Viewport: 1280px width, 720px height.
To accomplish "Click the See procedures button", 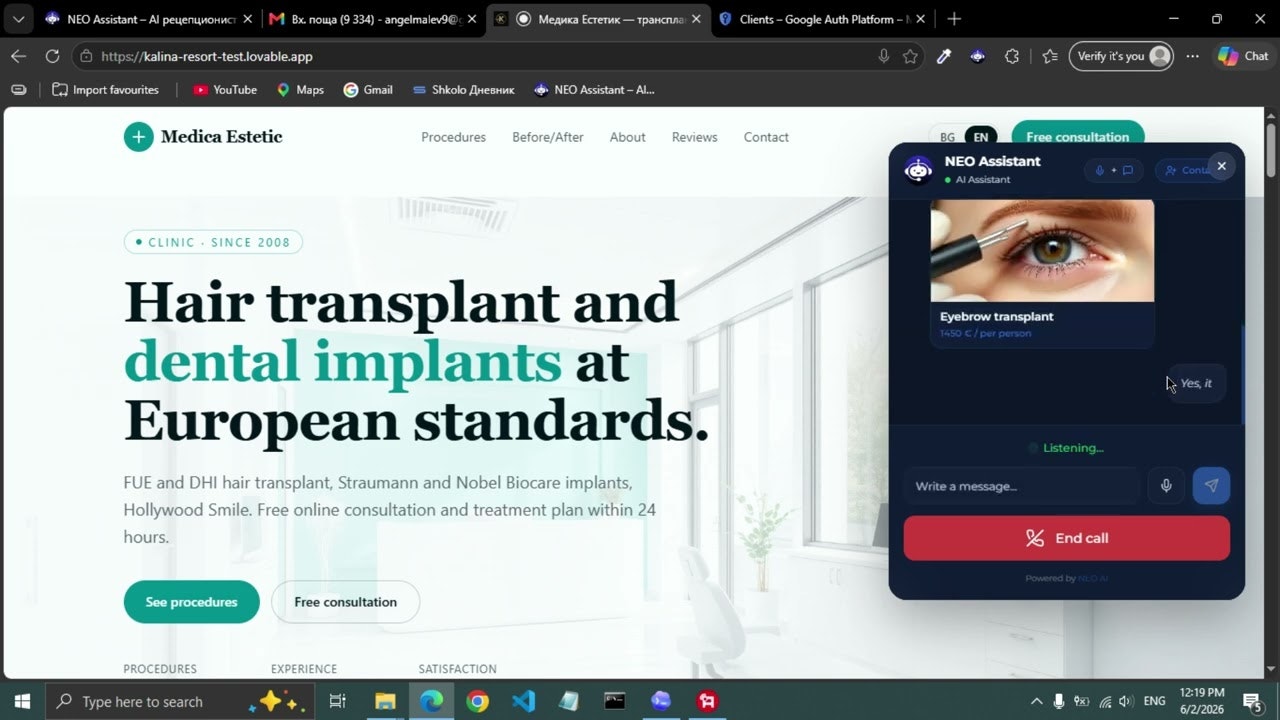I will pyautogui.click(x=191, y=602).
